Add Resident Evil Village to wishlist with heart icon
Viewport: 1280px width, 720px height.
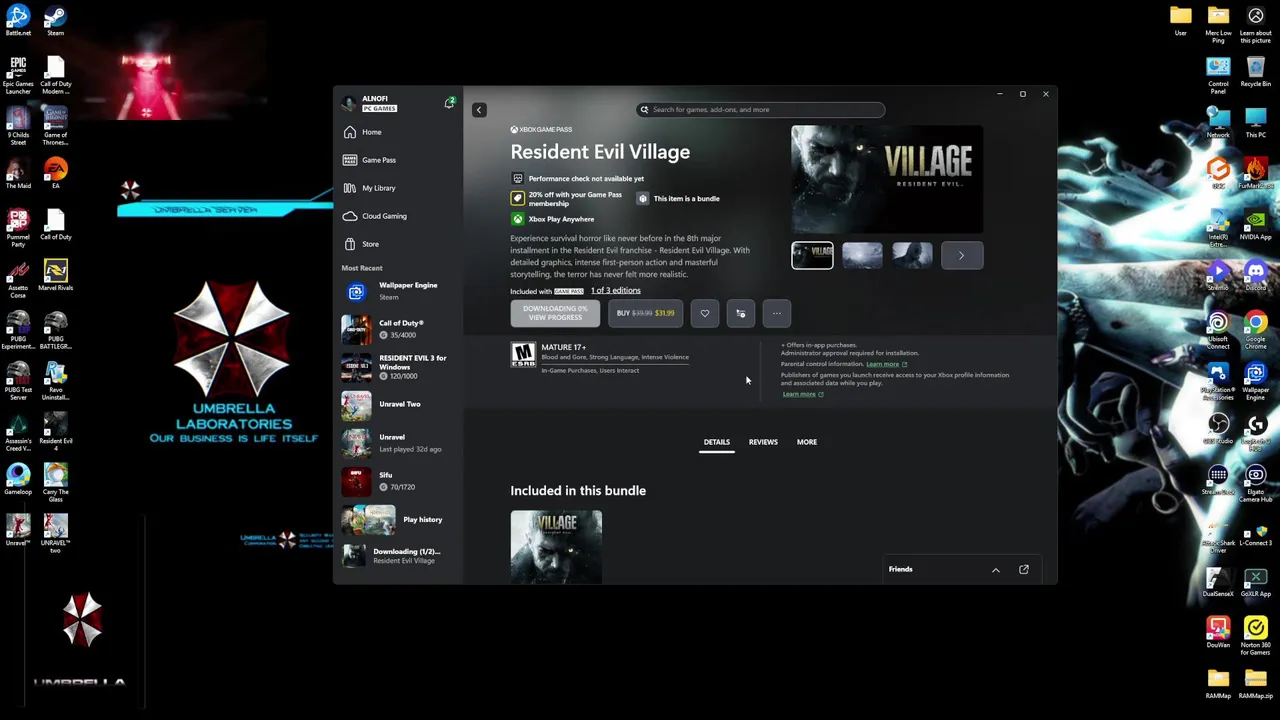(x=705, y=314)
